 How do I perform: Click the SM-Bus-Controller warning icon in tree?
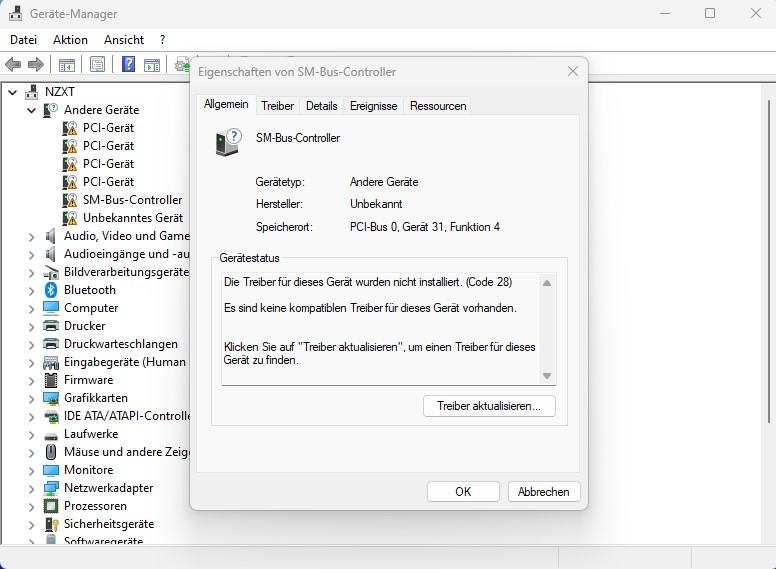point(70,200)
